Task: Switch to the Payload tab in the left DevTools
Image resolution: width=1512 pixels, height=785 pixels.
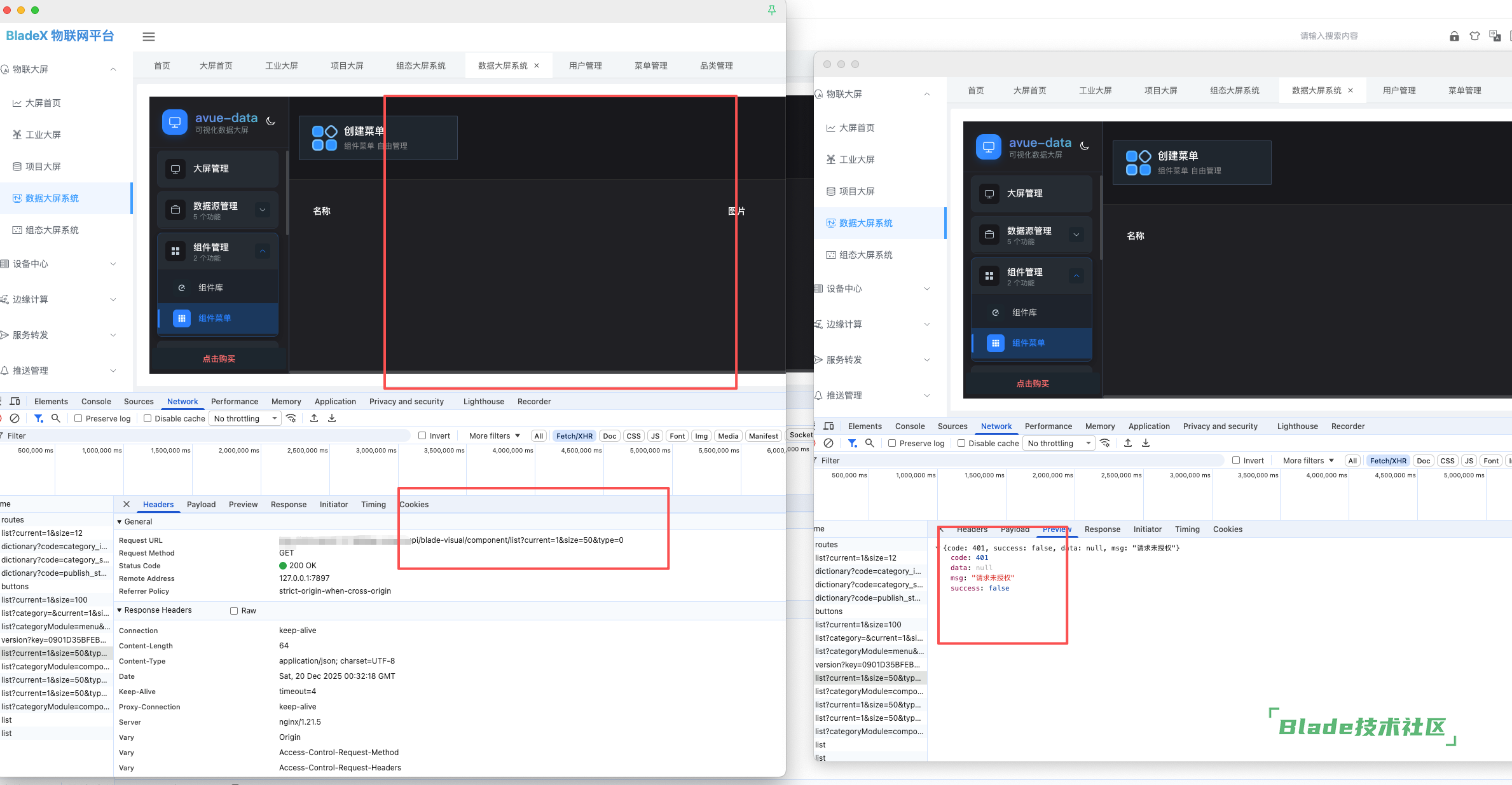Action: (x=201, y=505)
